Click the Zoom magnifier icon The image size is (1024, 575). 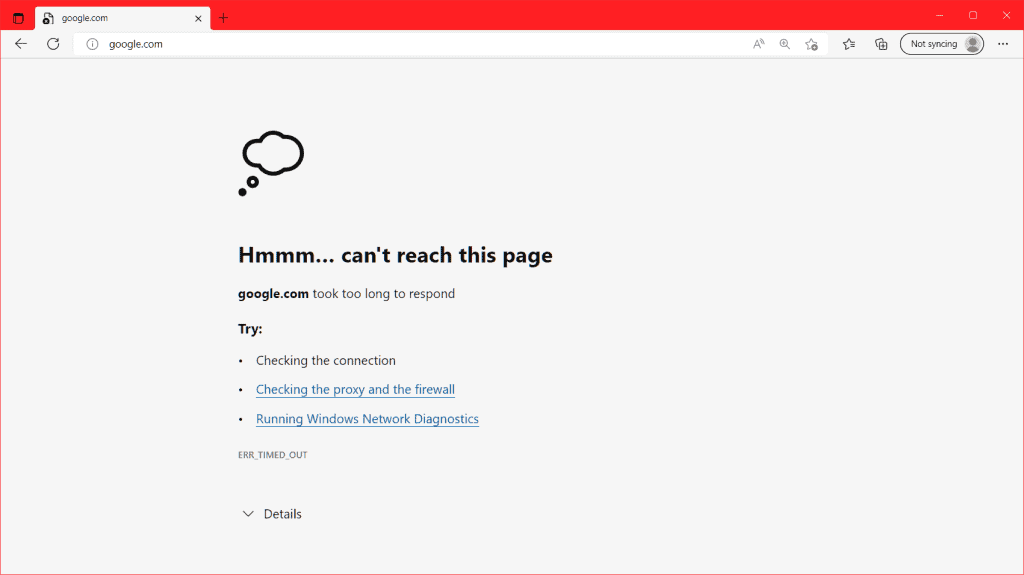point(785,44)
